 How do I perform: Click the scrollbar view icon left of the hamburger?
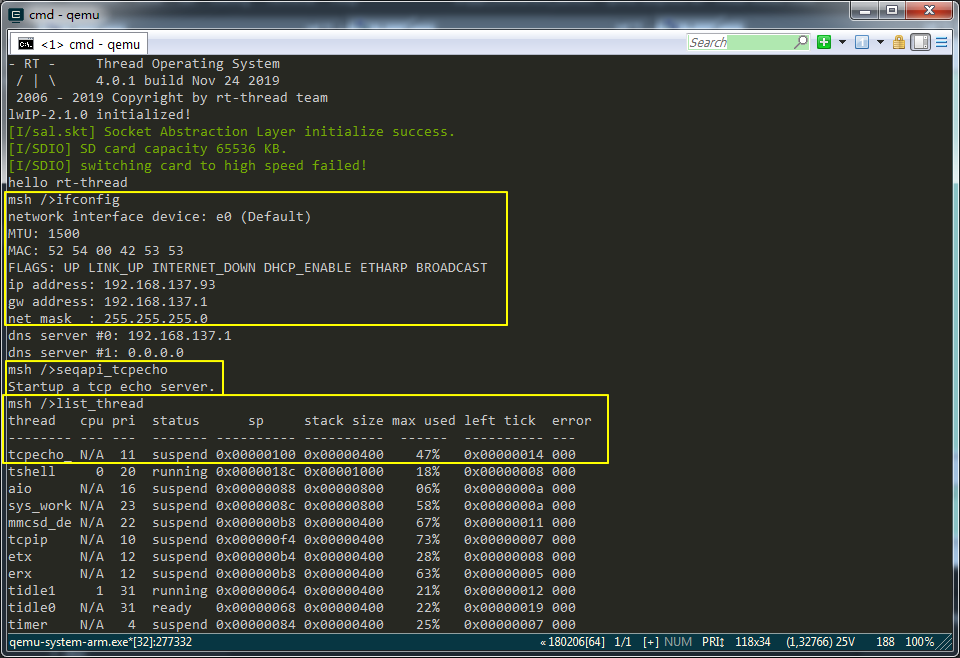tap(920, 42)
